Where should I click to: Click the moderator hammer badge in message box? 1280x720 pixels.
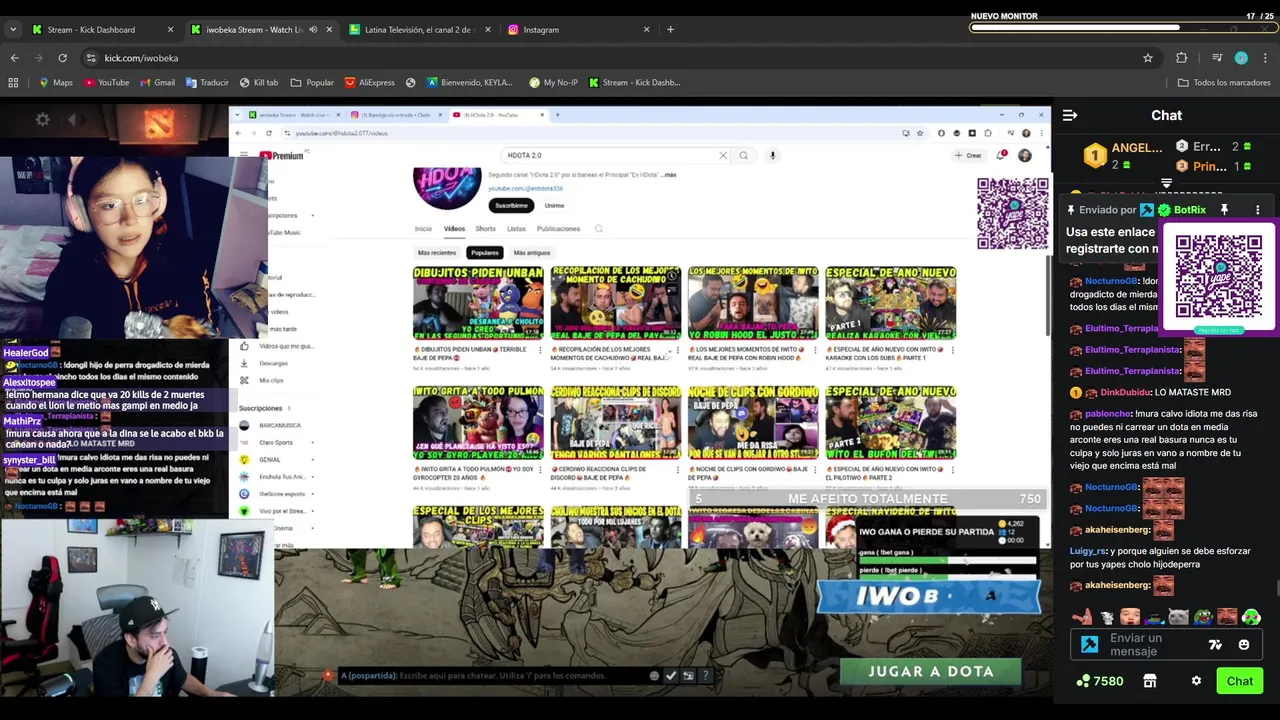tap(1089, 645)
